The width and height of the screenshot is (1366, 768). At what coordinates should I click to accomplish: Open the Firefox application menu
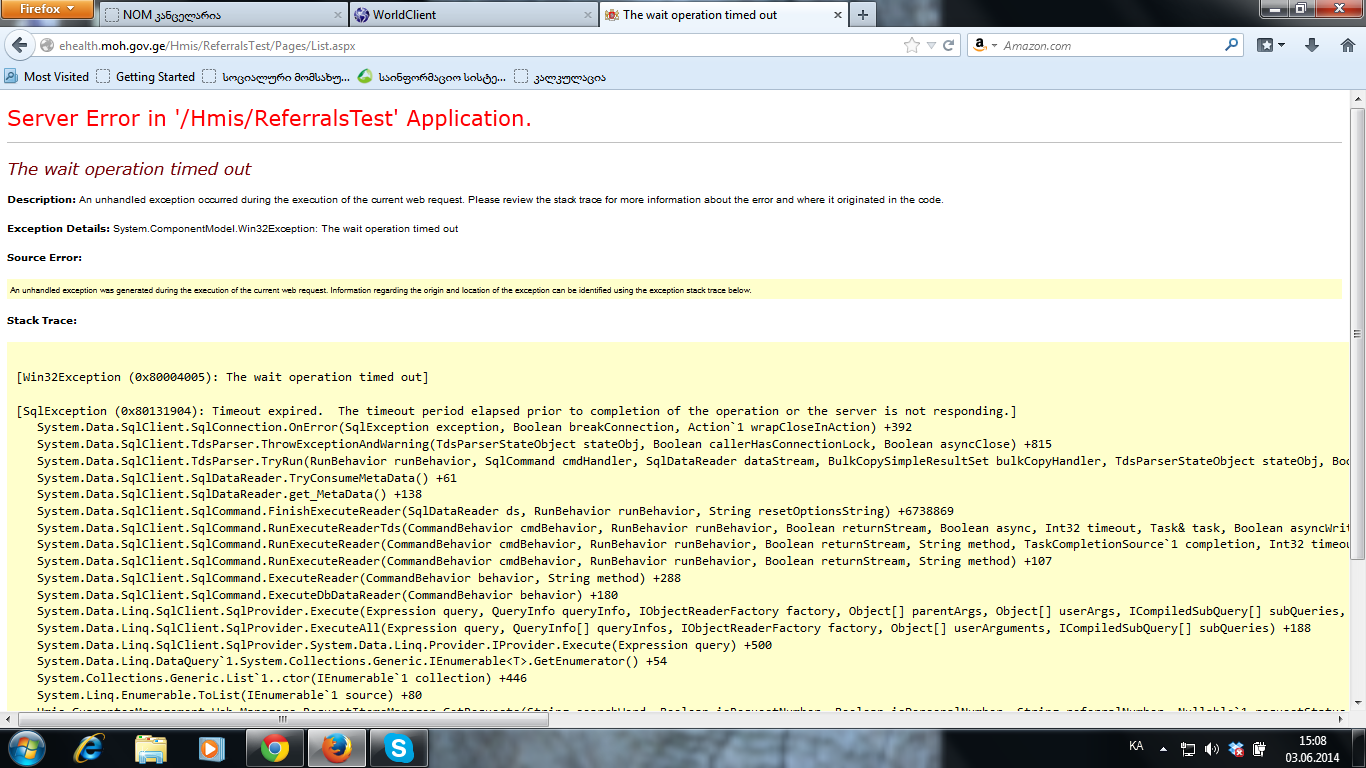[48, 9]
